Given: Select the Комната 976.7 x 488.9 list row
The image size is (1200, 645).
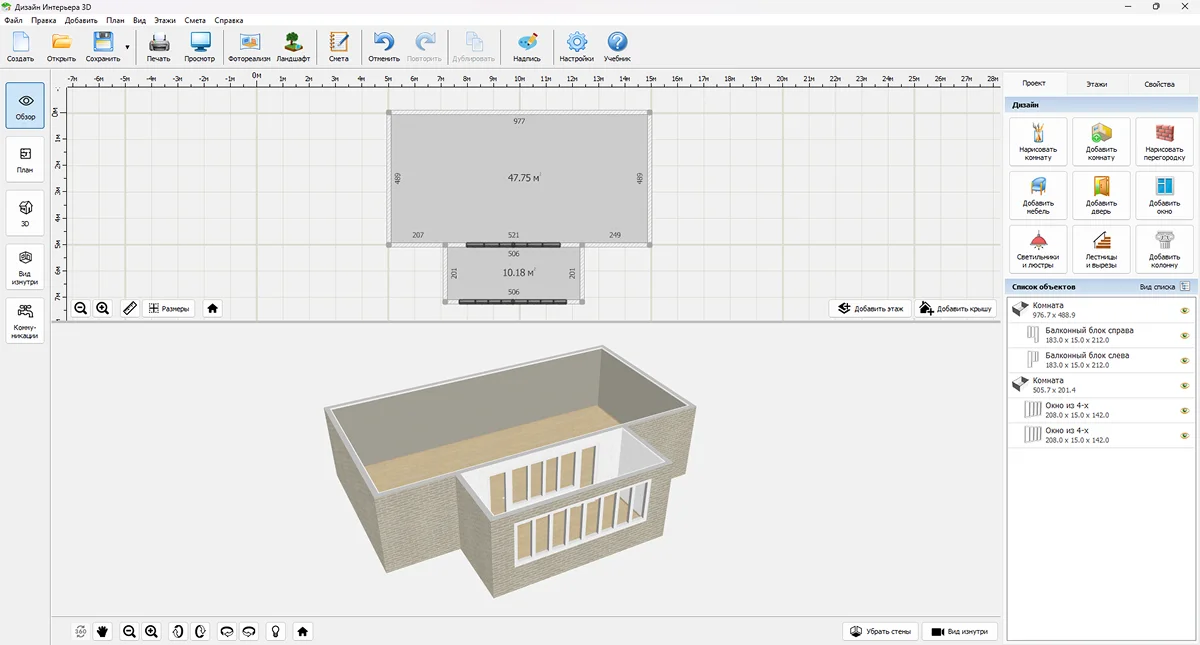Looking at the screenshot, I should [x=1100, y=310].
